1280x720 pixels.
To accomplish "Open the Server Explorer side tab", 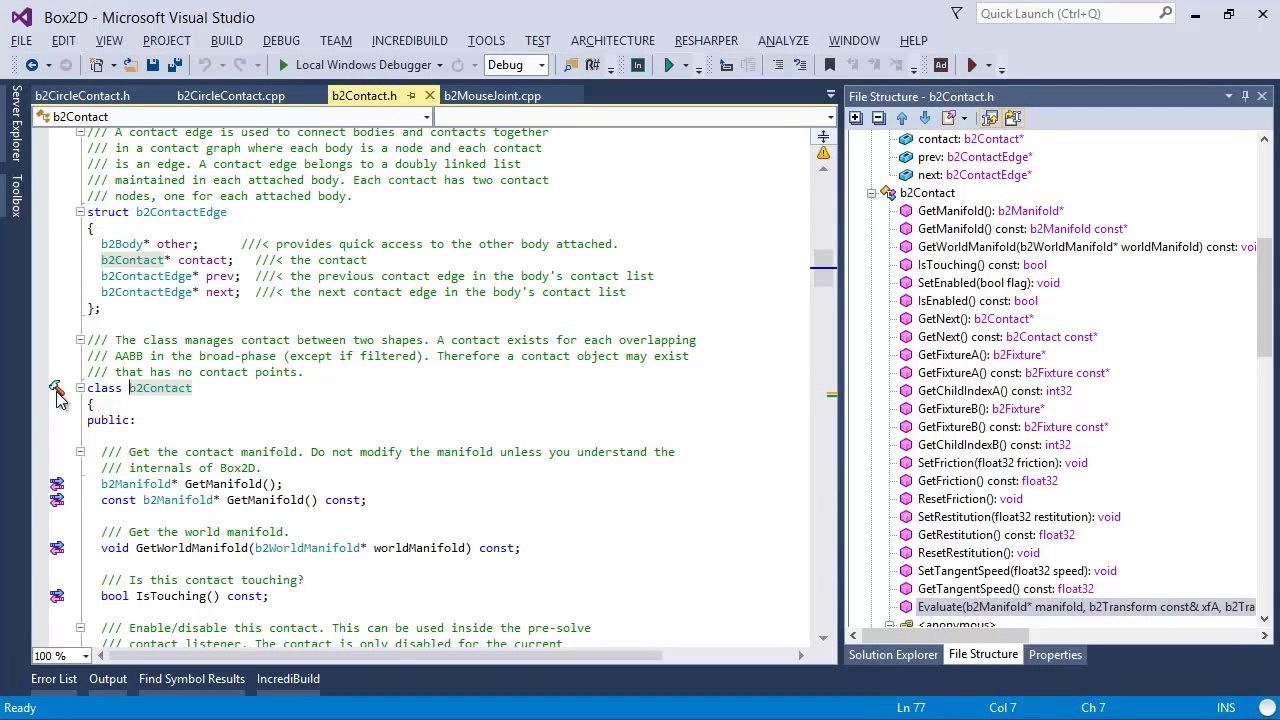I will pyautogui.click(x=16, y=124).
